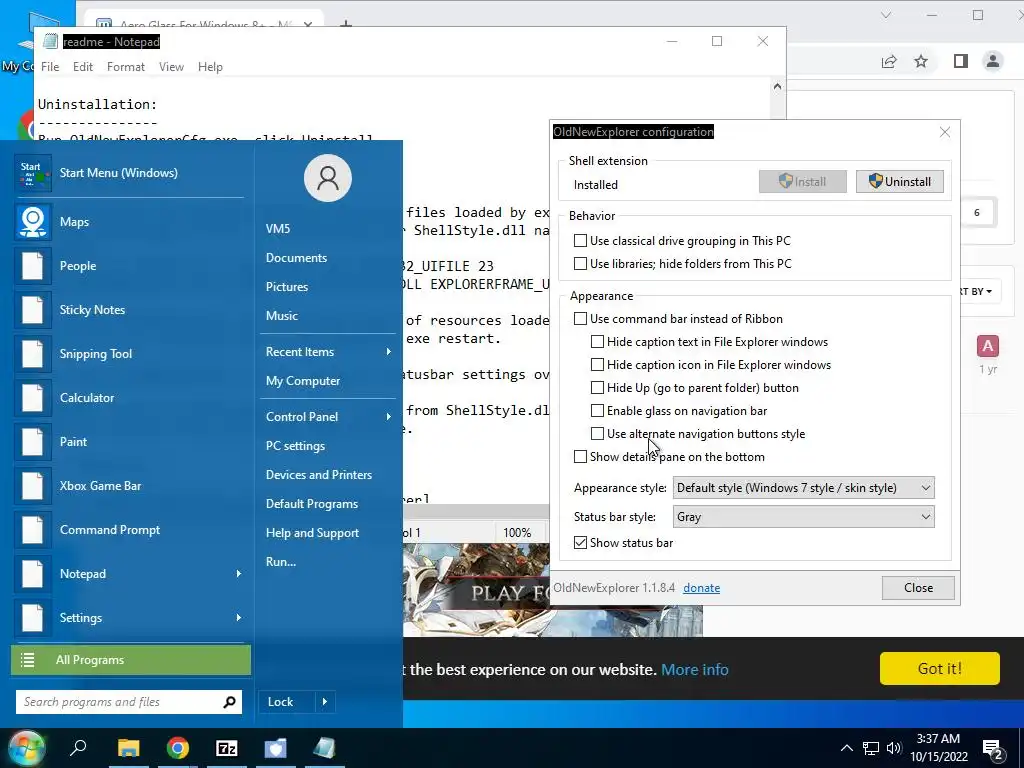Image resolution: width=1024 pixels, height=768 pixels.
Task: Check Show details pane on the bottom
Action: coord(580,456)
